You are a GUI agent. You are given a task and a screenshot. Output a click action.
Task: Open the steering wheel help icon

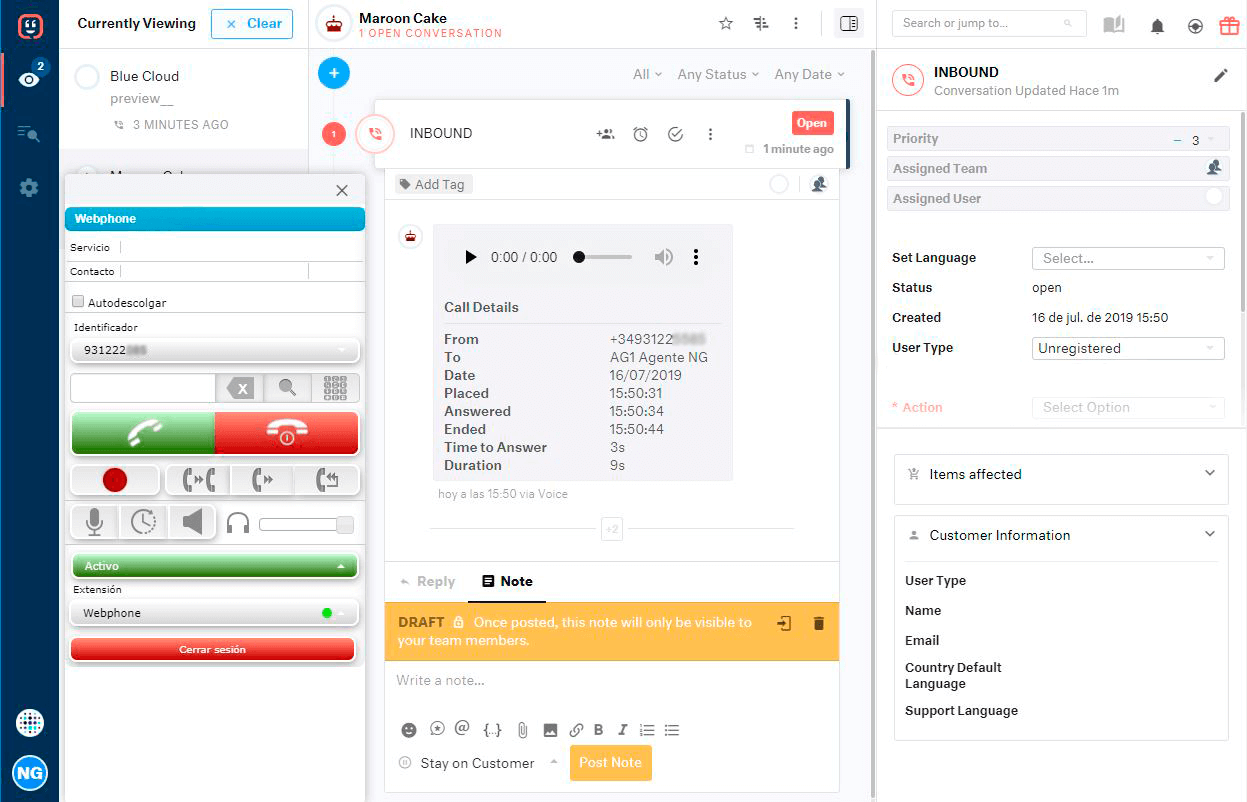coord(1195,26)
